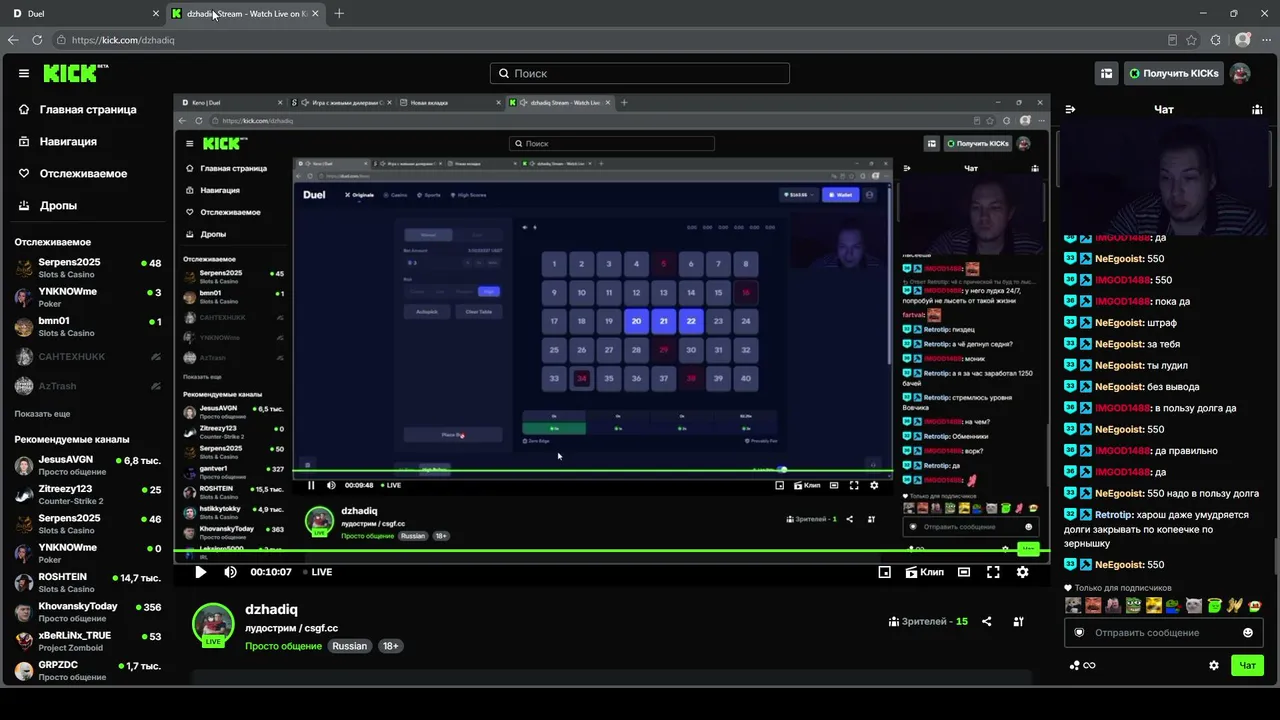Open the user profile avatar menu
The width and height of the screenshot is (1280, 720).
[x=1240, y=73]
